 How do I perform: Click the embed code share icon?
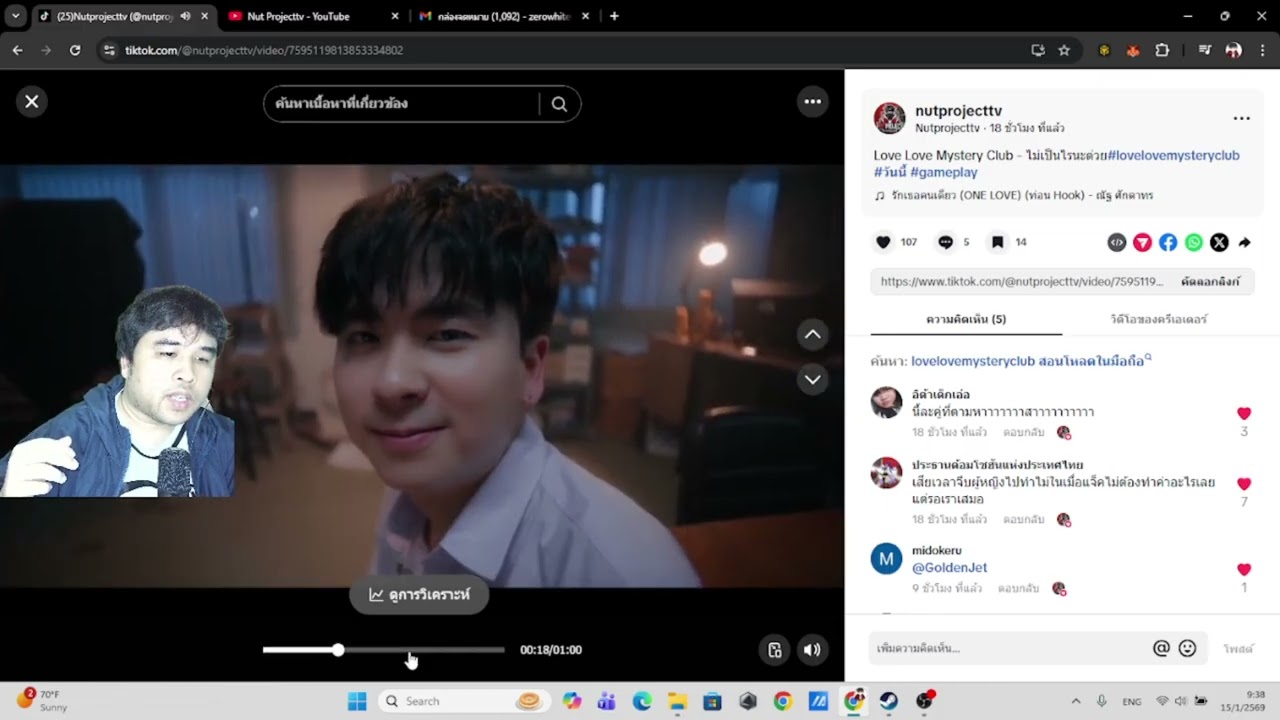(1117, 242)
